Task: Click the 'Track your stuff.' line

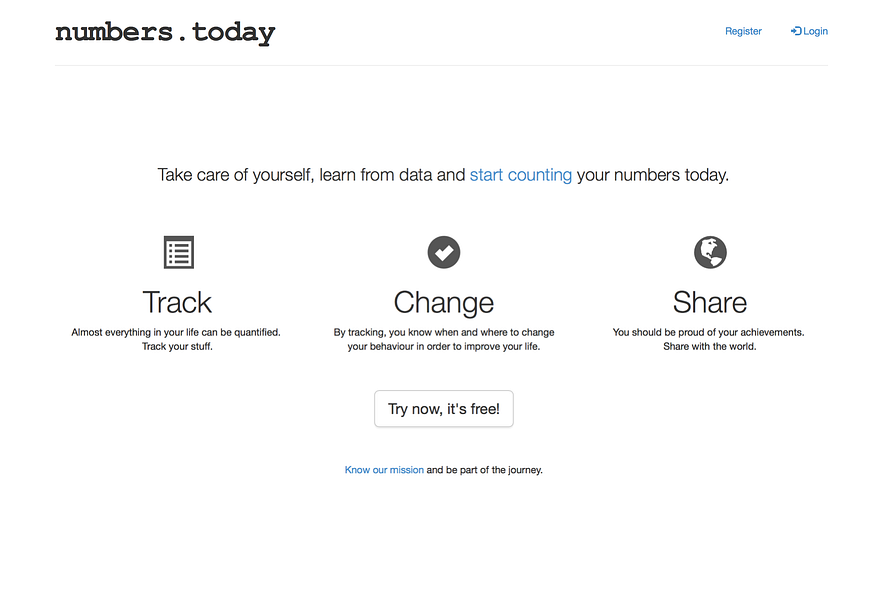Action: [x=177, y=347]
